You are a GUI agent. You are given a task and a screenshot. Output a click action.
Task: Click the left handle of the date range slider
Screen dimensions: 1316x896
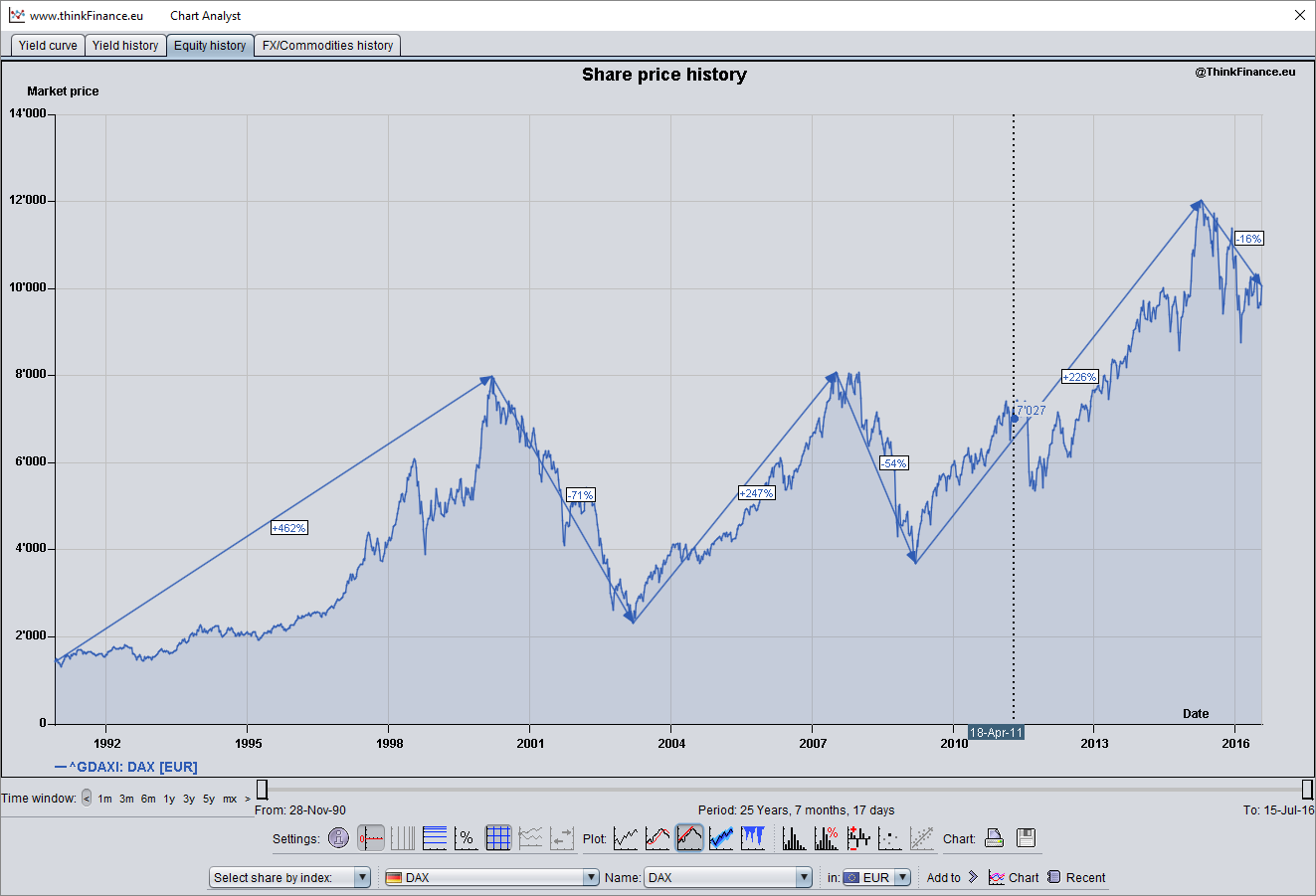[262, 790]
